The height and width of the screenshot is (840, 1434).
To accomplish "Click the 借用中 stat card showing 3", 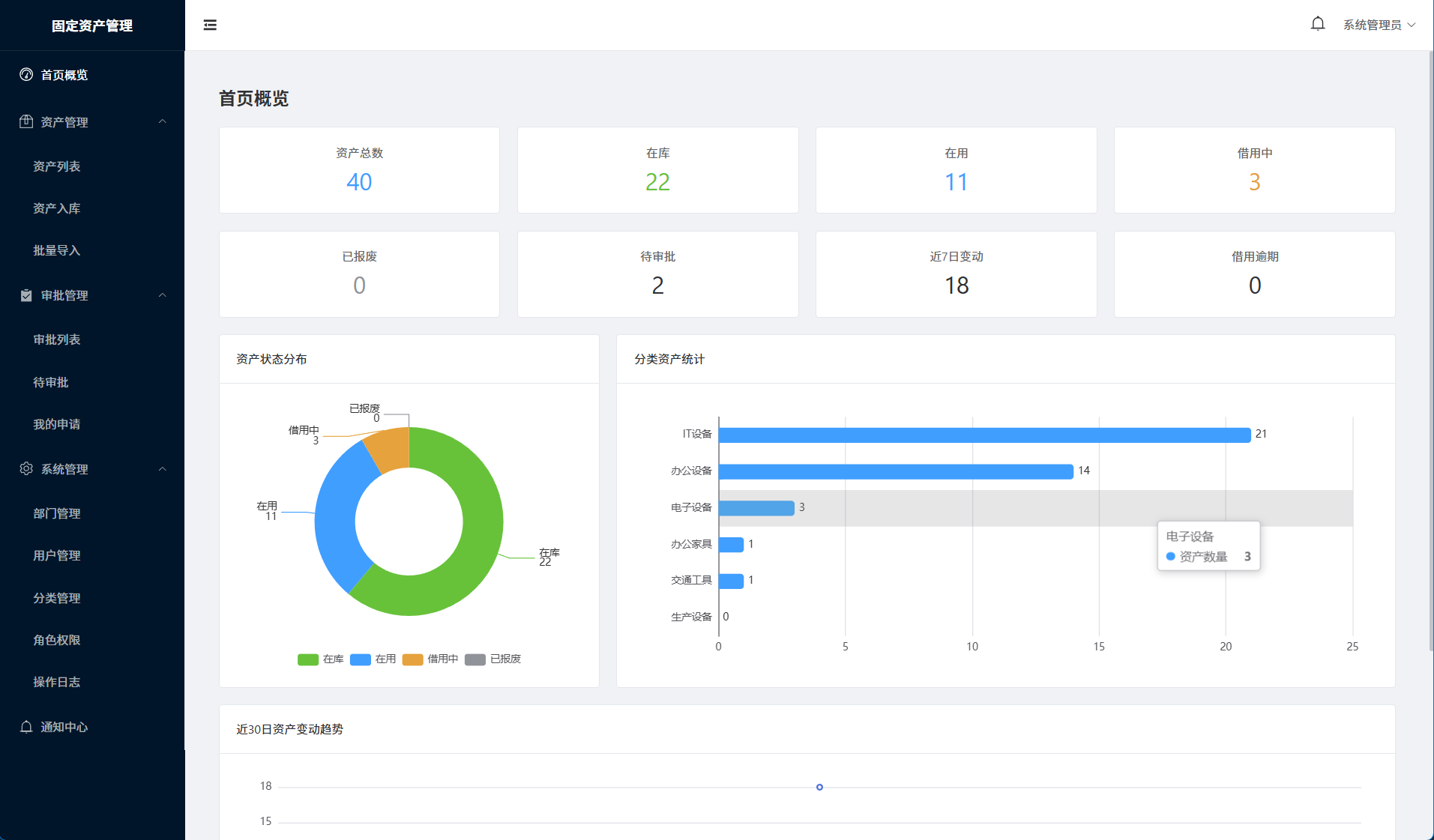I will tap(1254, 170).
